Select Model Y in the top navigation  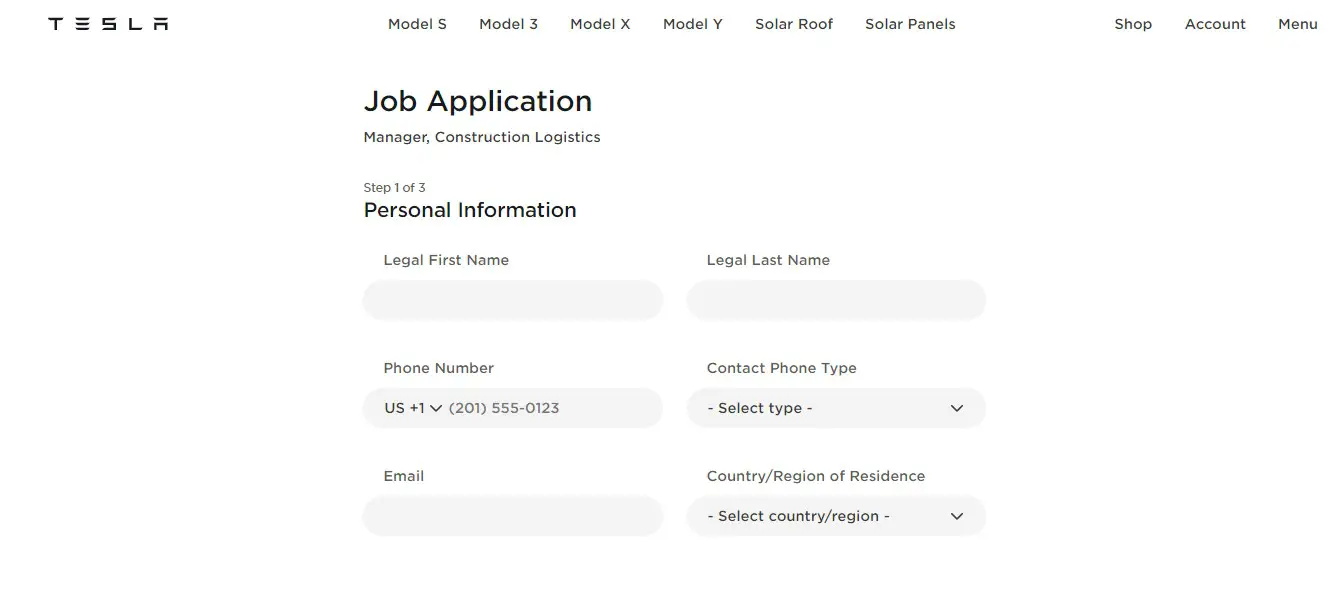click(x=692, y=24)
